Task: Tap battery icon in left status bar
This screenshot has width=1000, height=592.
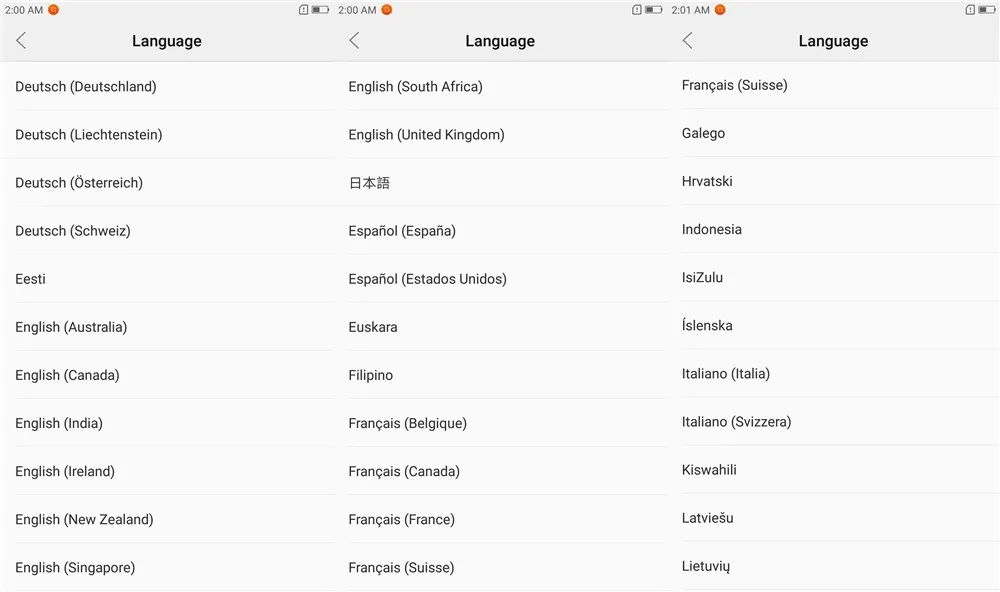Action: pyautogui.click(x=320, y=10)
